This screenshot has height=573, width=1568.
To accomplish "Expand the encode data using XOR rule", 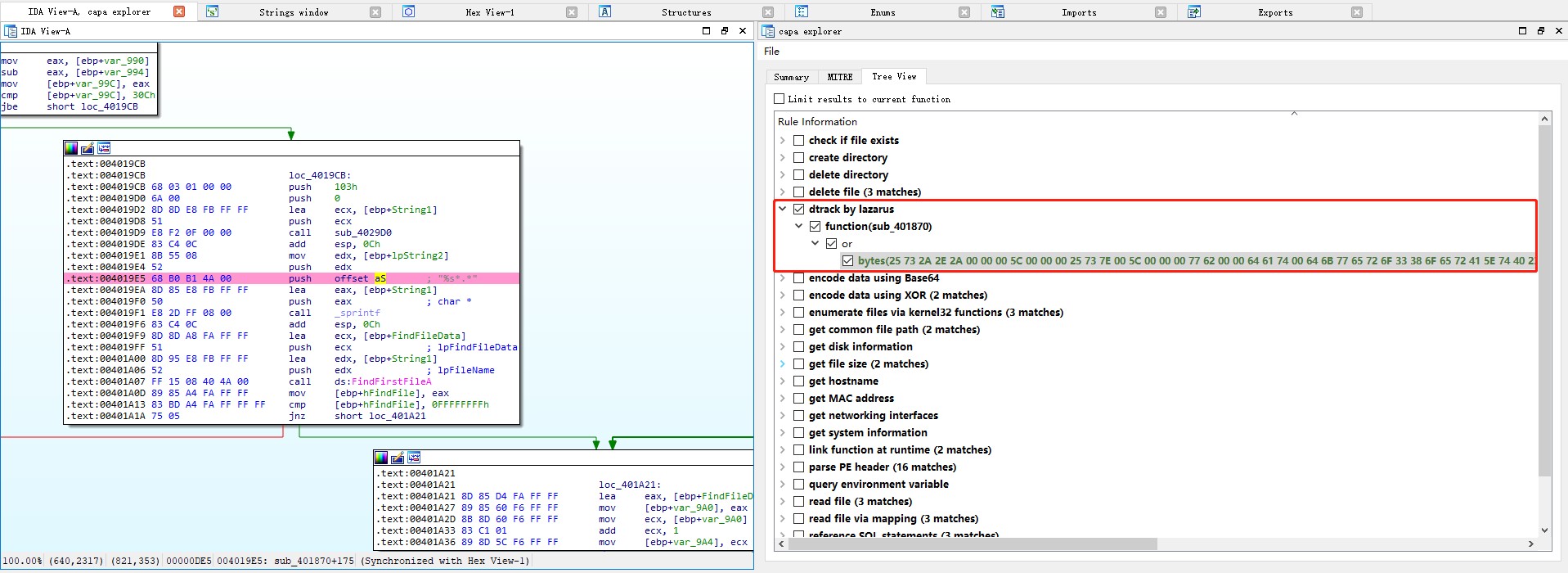I will click(783, 296).
